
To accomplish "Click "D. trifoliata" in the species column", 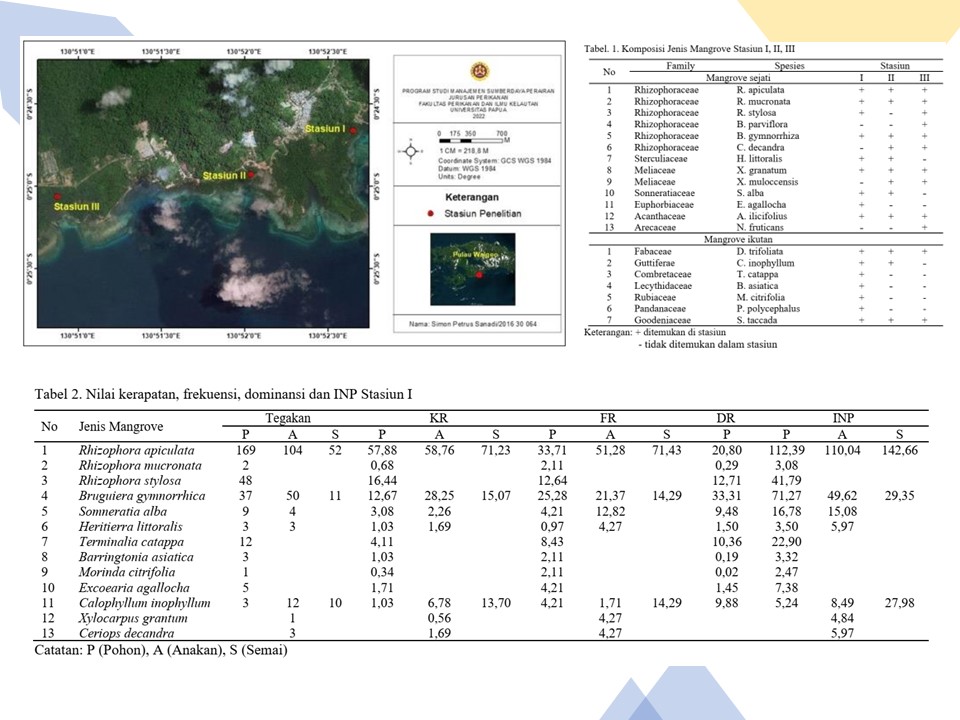I will tap(760, 251).
